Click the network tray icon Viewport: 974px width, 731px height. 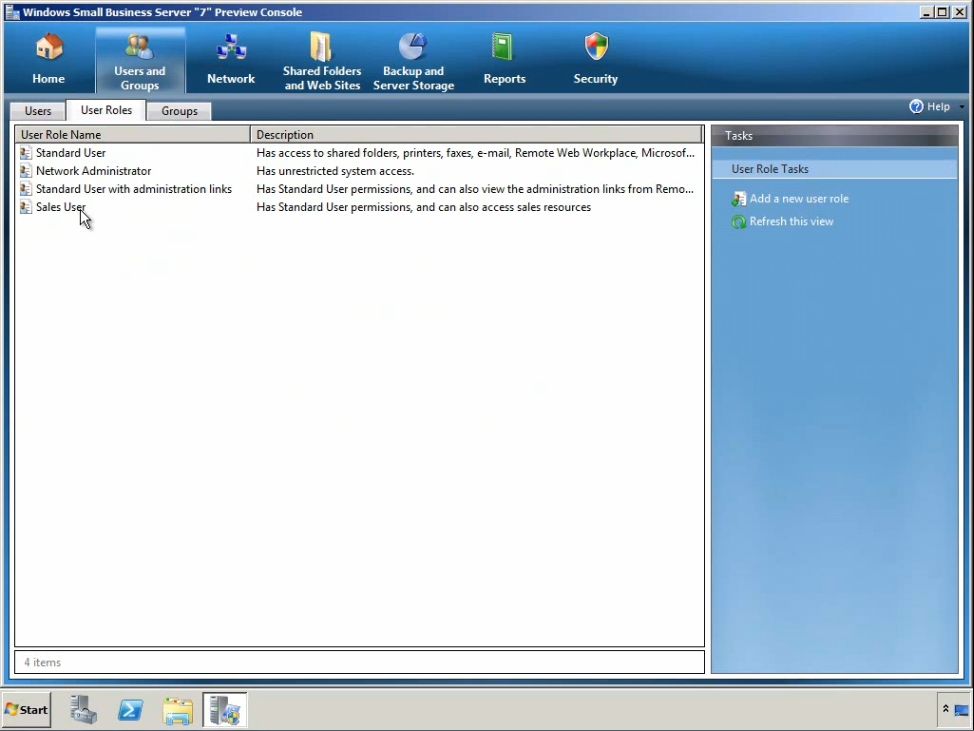click(962, 710)
